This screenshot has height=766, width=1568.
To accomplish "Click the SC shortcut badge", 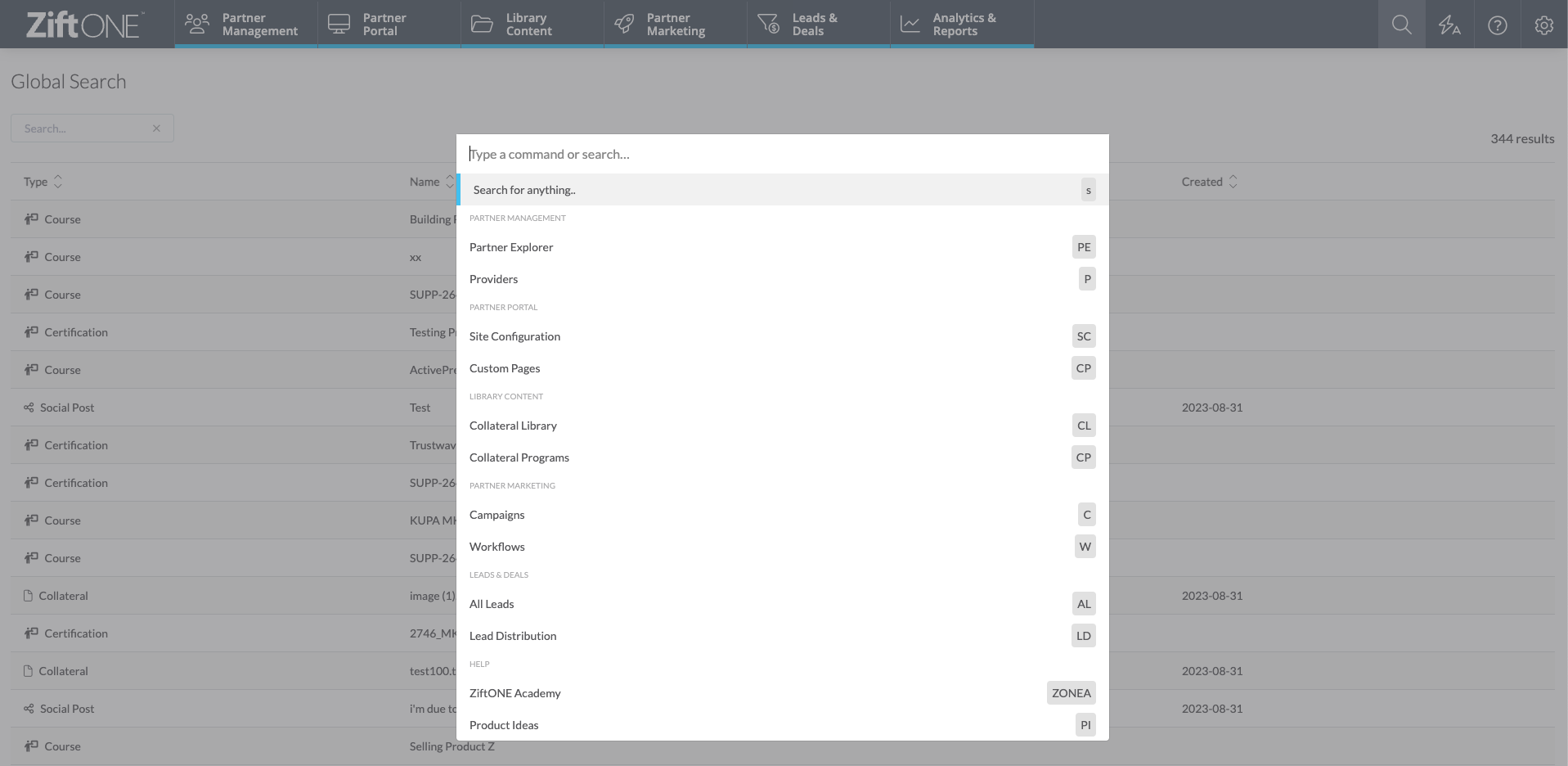I will [x=1084, y=336].
